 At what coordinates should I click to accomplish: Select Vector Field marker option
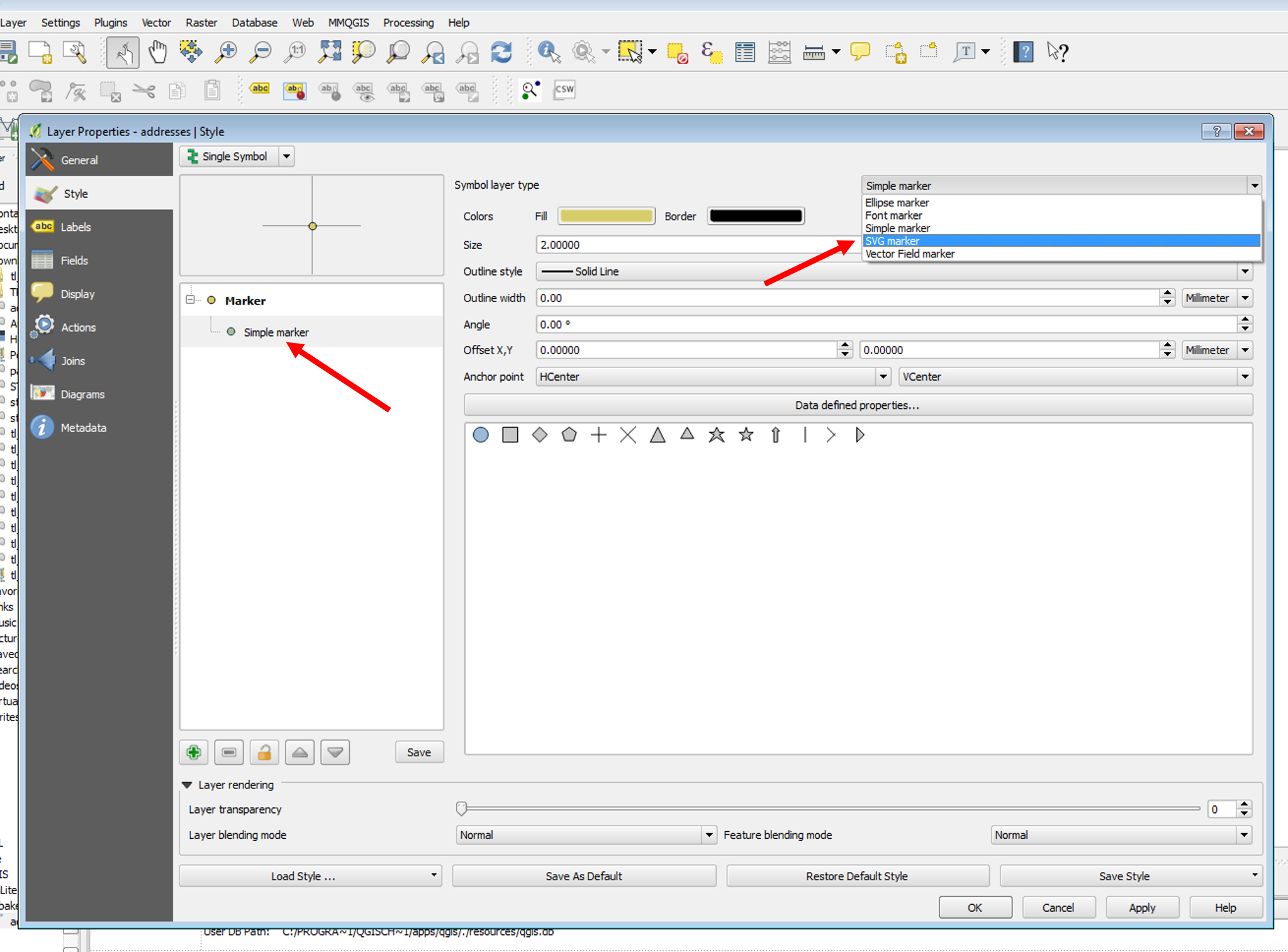[1061, 254]
